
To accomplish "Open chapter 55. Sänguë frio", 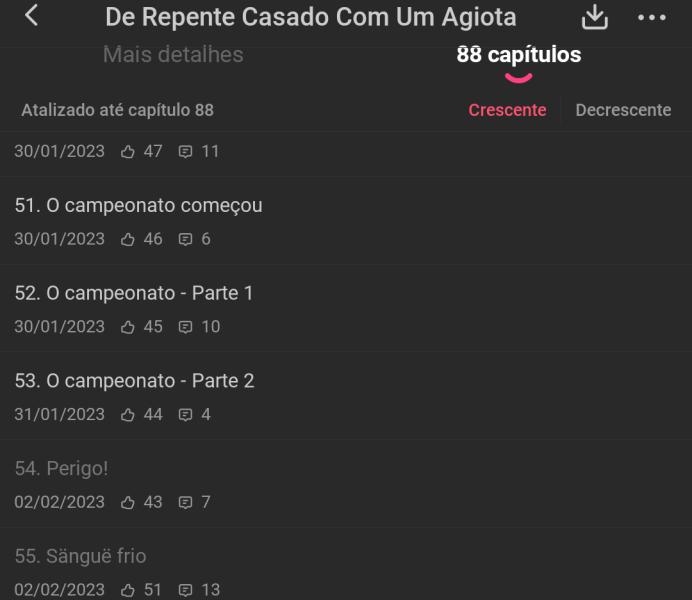I will [80, 556].
